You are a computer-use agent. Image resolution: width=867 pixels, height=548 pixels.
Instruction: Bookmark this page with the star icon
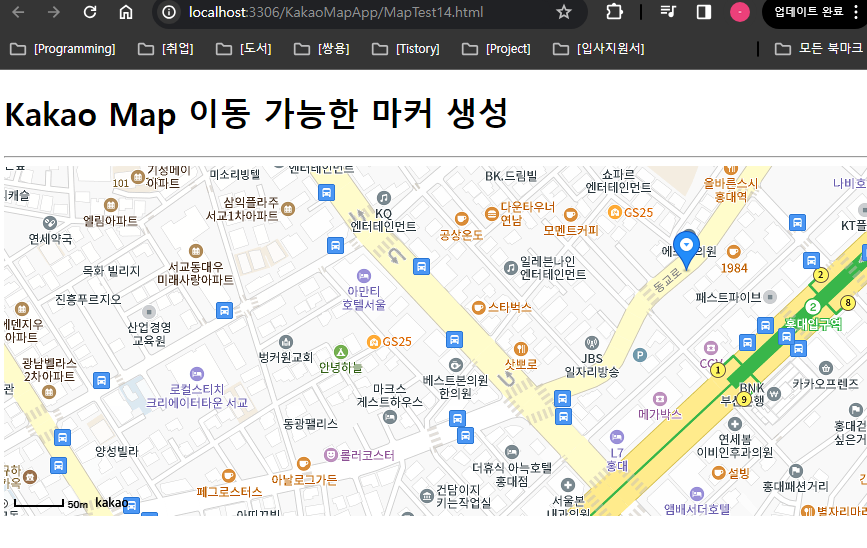(x=563, y=12)
